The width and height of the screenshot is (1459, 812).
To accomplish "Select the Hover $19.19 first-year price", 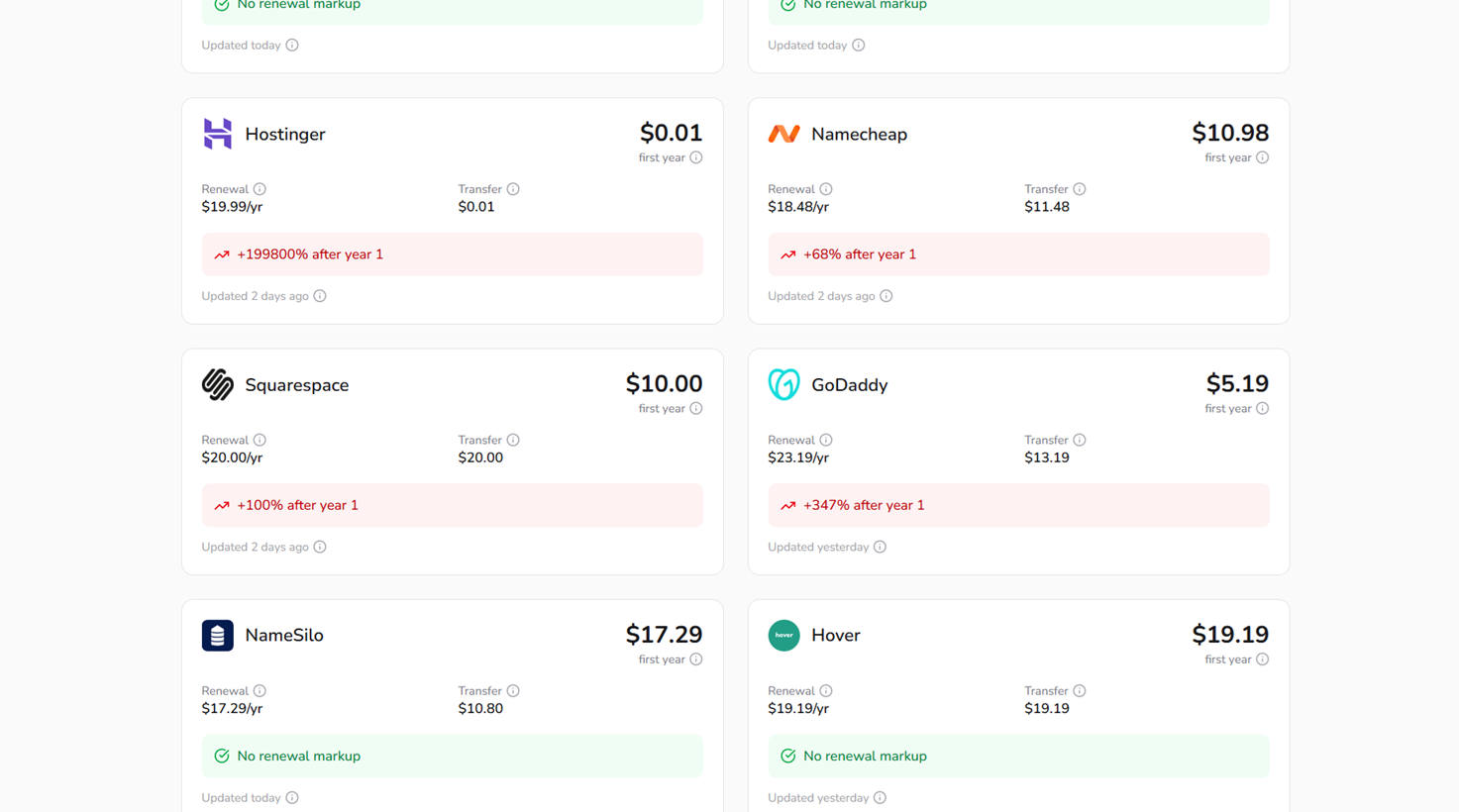I will [1230, 634].
